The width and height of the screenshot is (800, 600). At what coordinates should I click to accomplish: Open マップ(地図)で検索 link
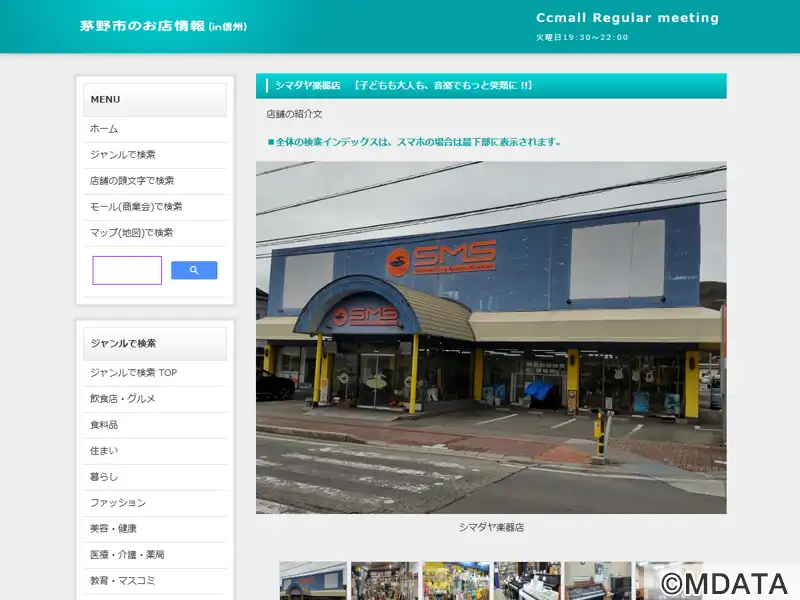coord(131,233)
